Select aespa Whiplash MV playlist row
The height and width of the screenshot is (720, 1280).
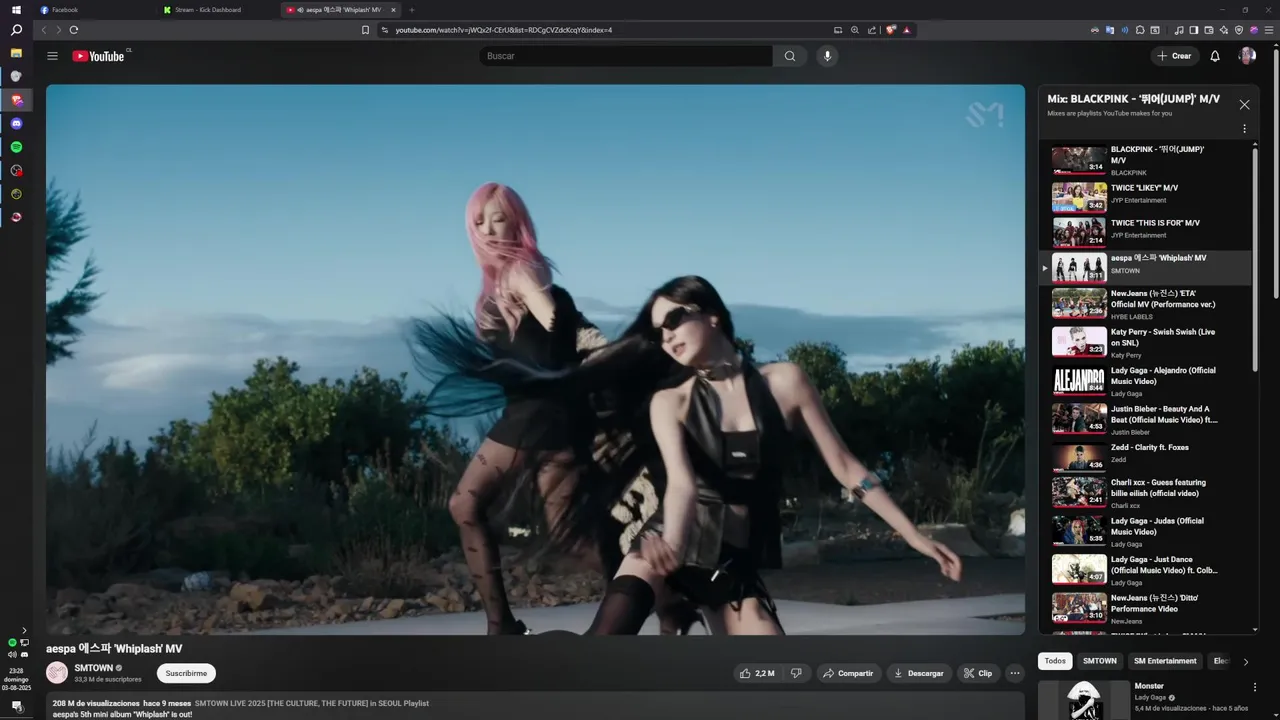[1145, 267]
